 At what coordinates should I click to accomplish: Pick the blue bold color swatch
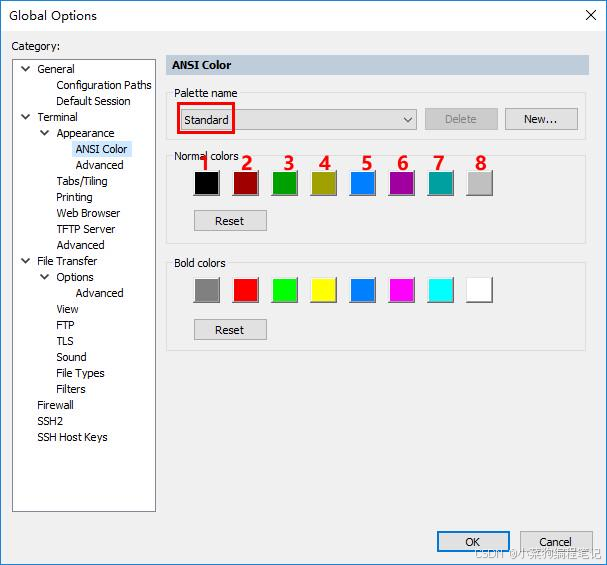[x=362, y=290]
